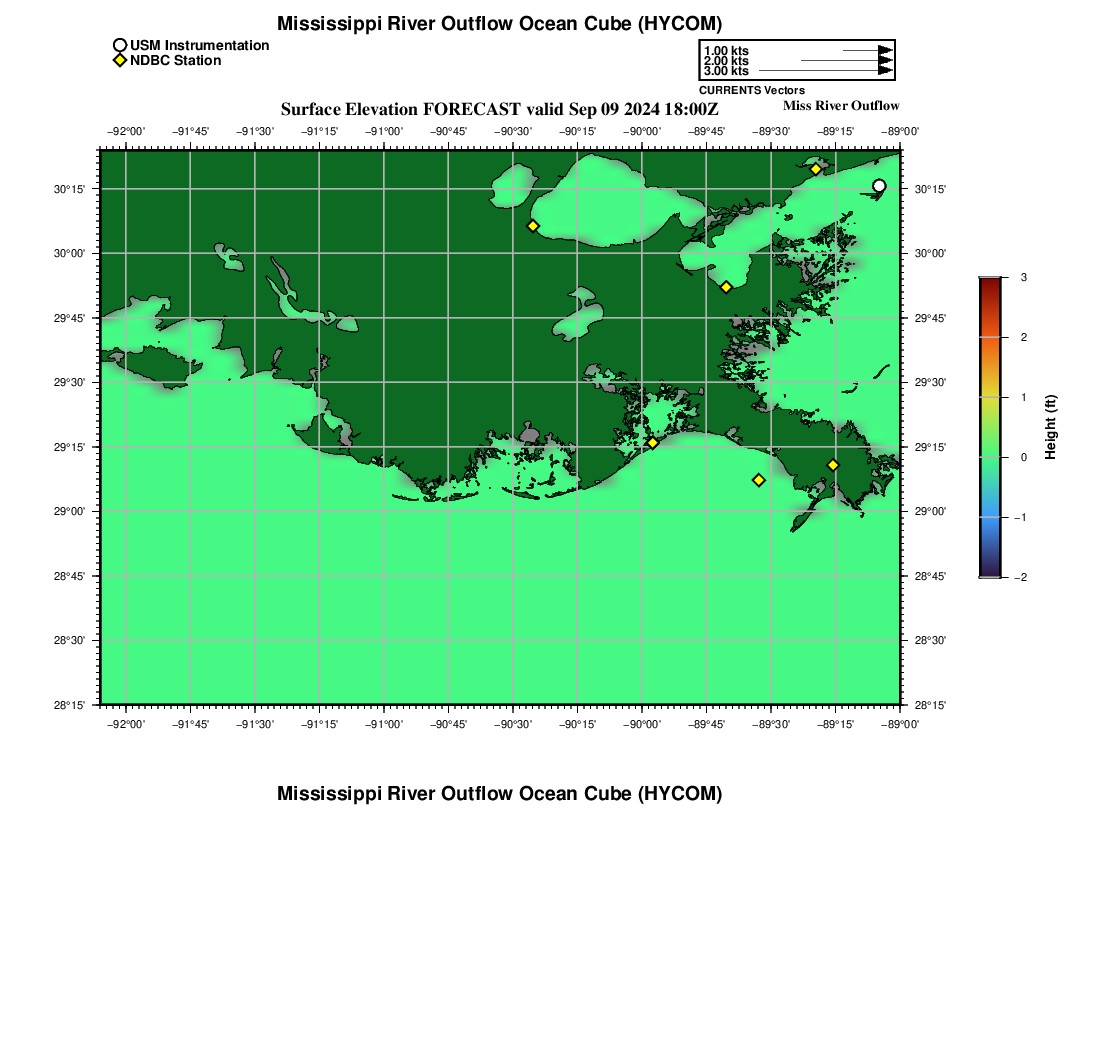The image size is (1100, 1050).
Task: Click the 3.00 kts arrow in currents legend
Action: pos(826,70)
